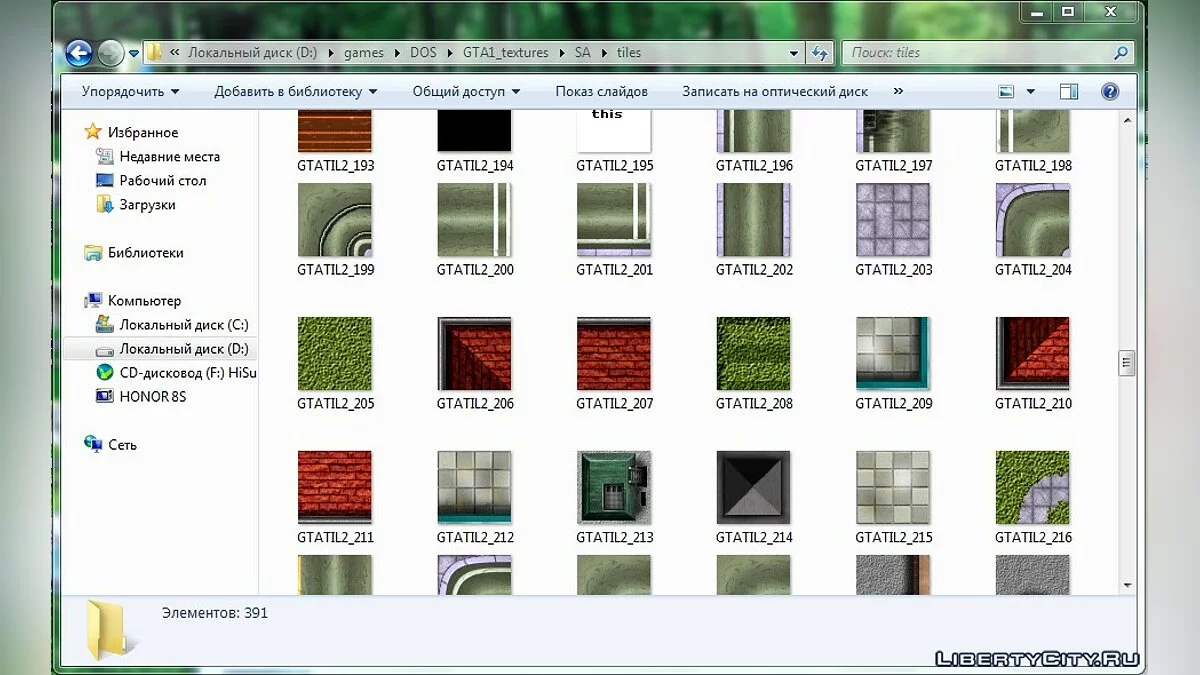
Task: Click the Back navigation arrow button
Action: pos(79,53)
